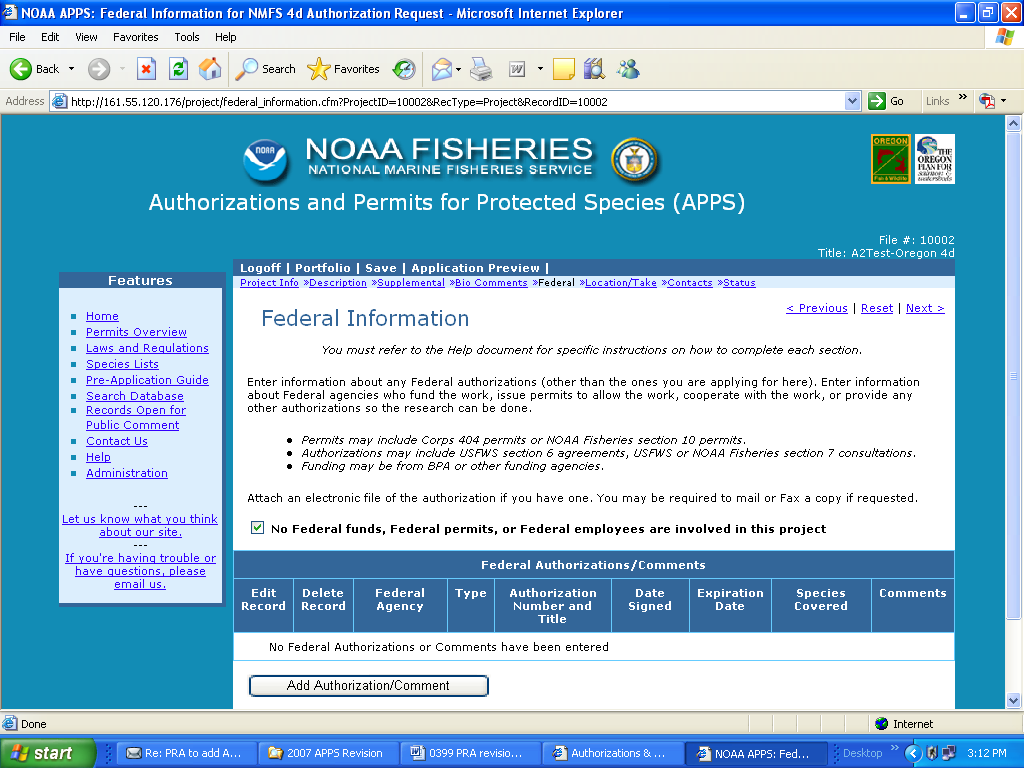Click the NOAA round logo
Screen dimensions: 1024x768
tap(265, 160)
